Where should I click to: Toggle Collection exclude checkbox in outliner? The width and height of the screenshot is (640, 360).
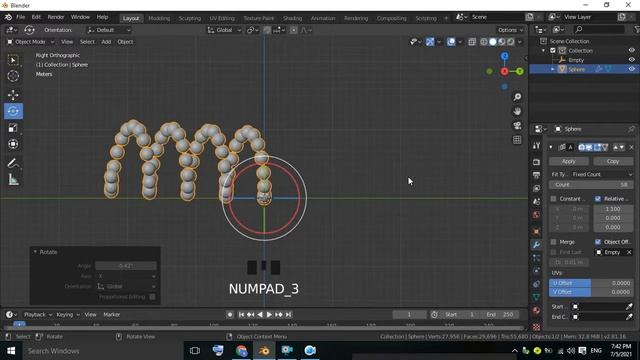[x=553, y=51]
